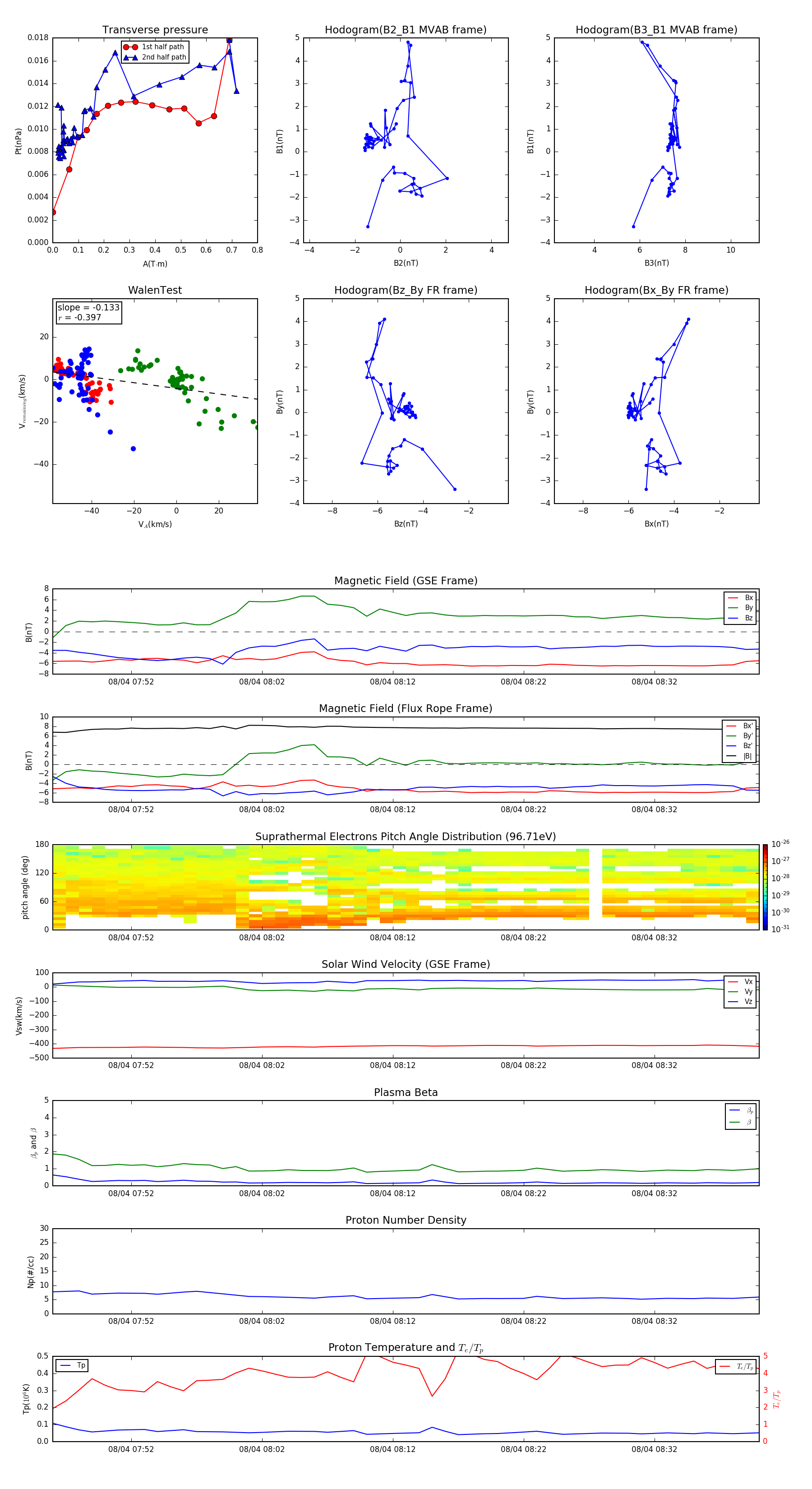Click the "Plasma Beta" plot title
The width and height of the screenshot is (812, 1489).
point(406,1092)
